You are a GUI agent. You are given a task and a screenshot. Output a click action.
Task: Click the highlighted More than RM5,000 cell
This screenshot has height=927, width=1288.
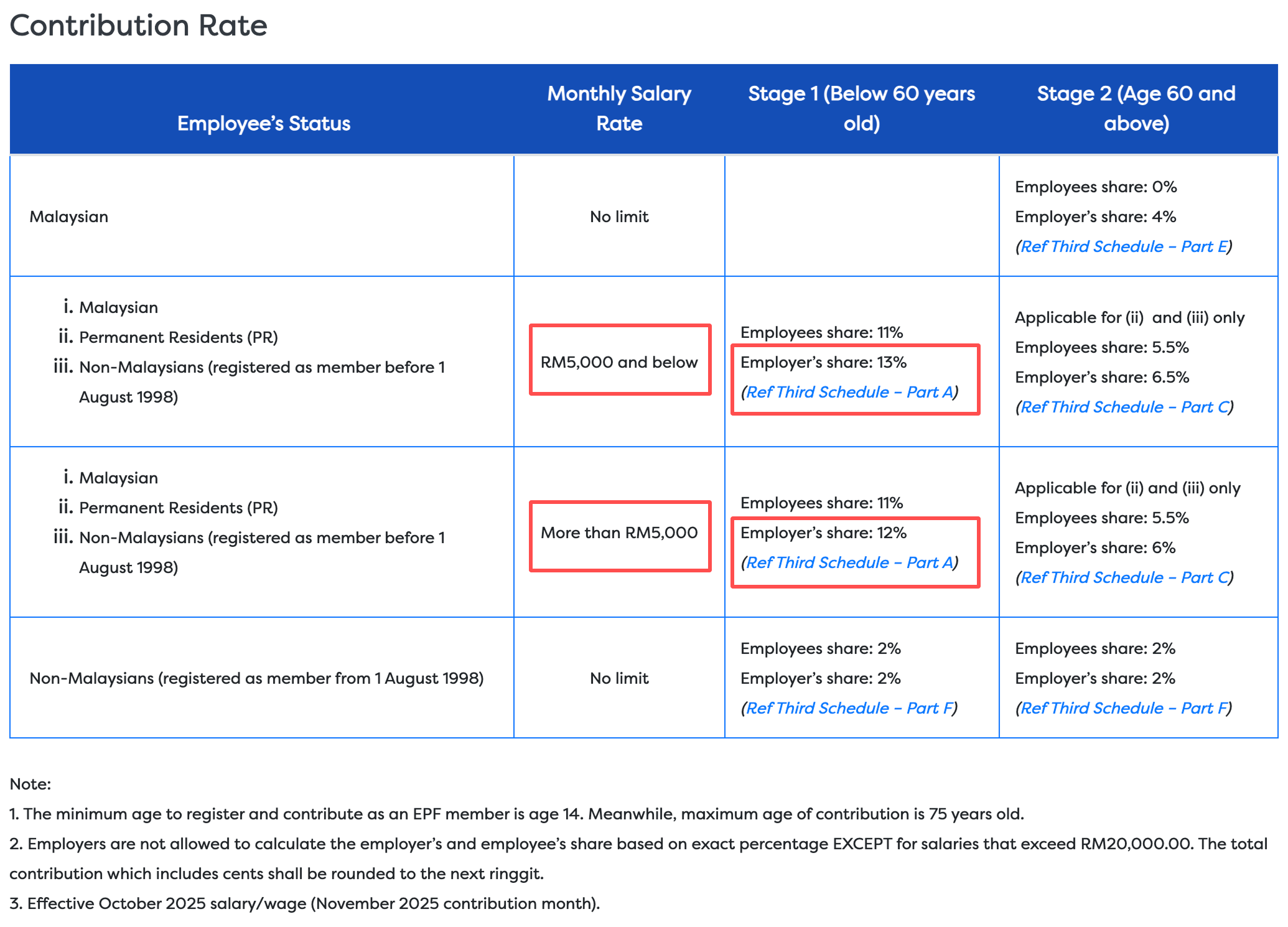point(619,533)
